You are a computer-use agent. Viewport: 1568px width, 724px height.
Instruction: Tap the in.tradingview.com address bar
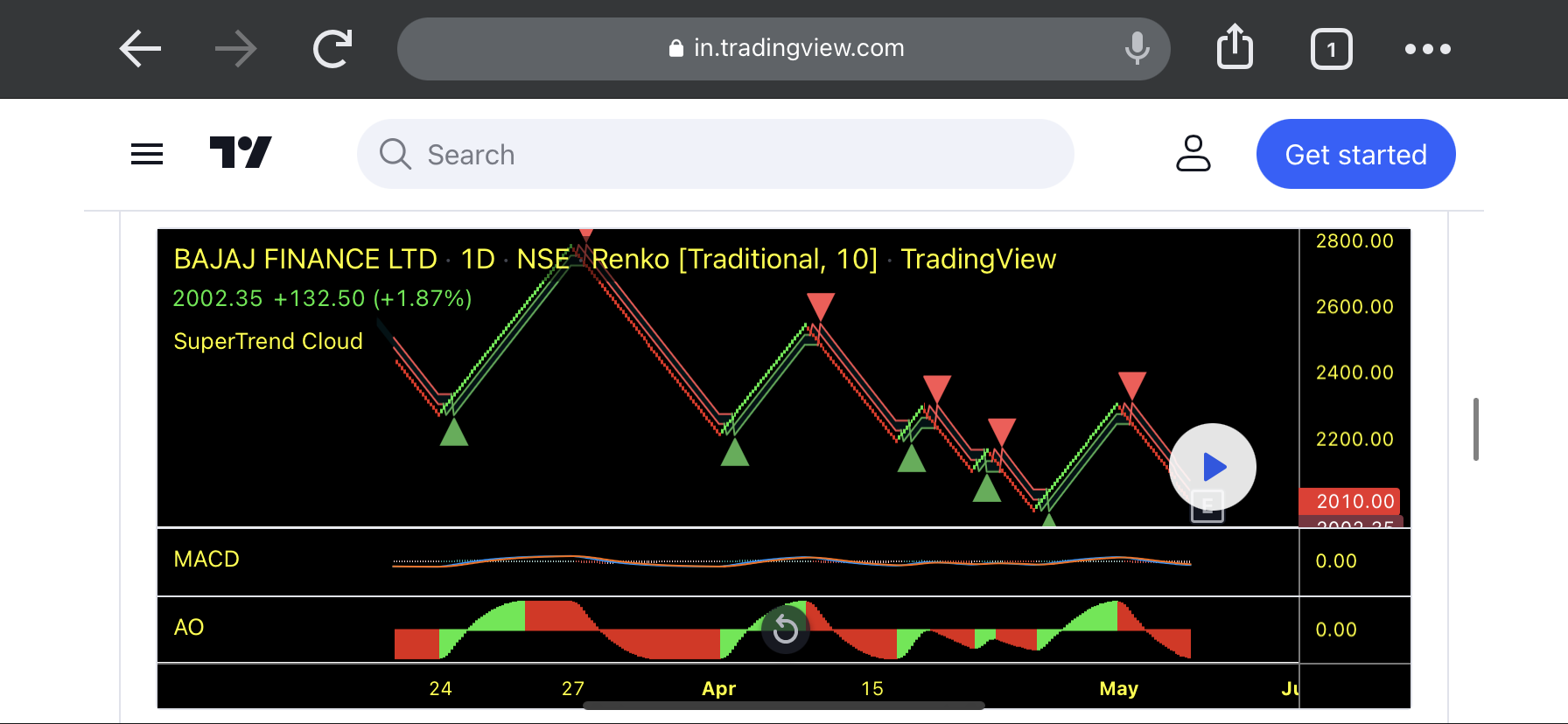click(784, 49)
